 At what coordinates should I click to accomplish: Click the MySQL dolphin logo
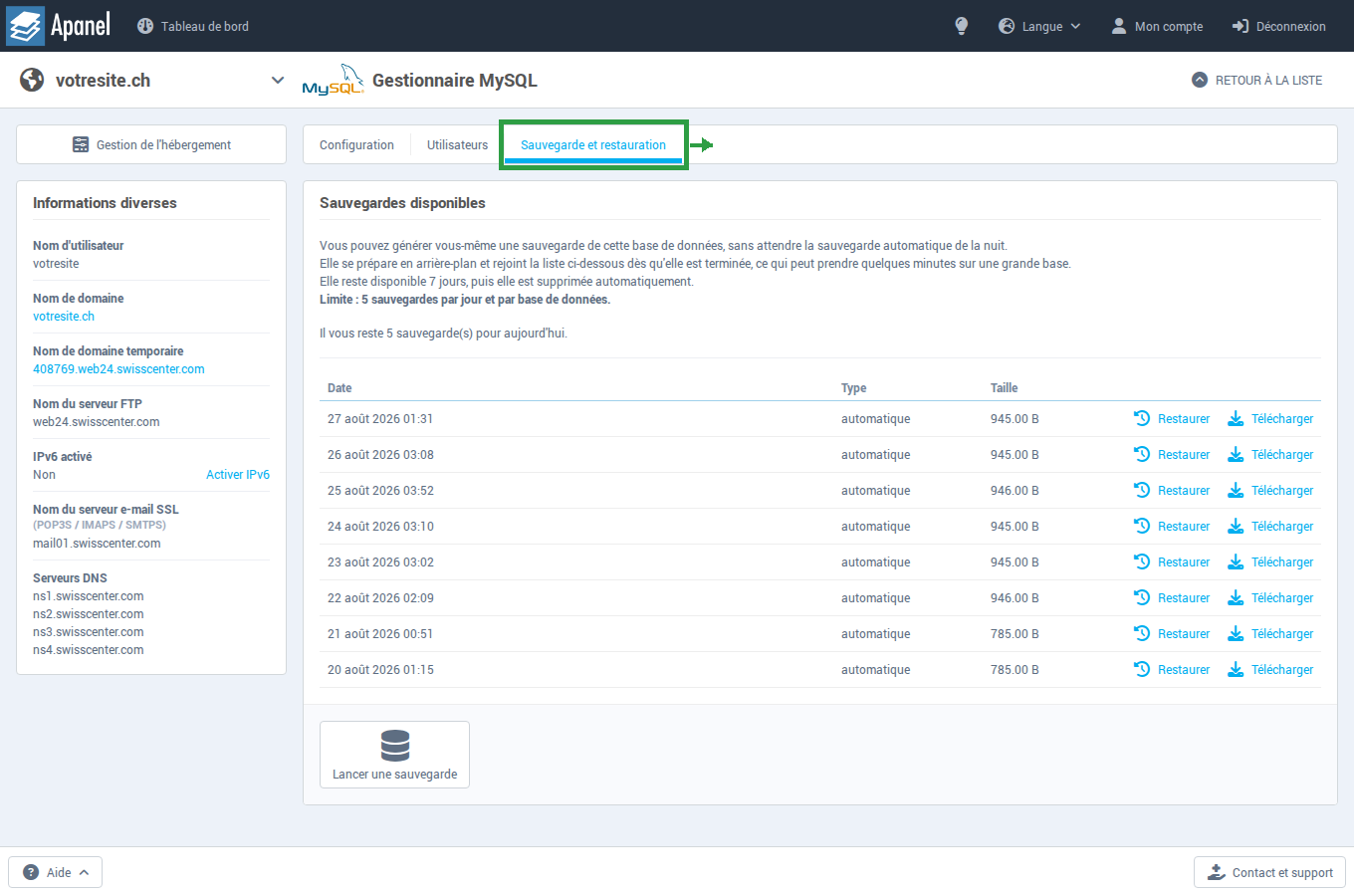point(333,80)
